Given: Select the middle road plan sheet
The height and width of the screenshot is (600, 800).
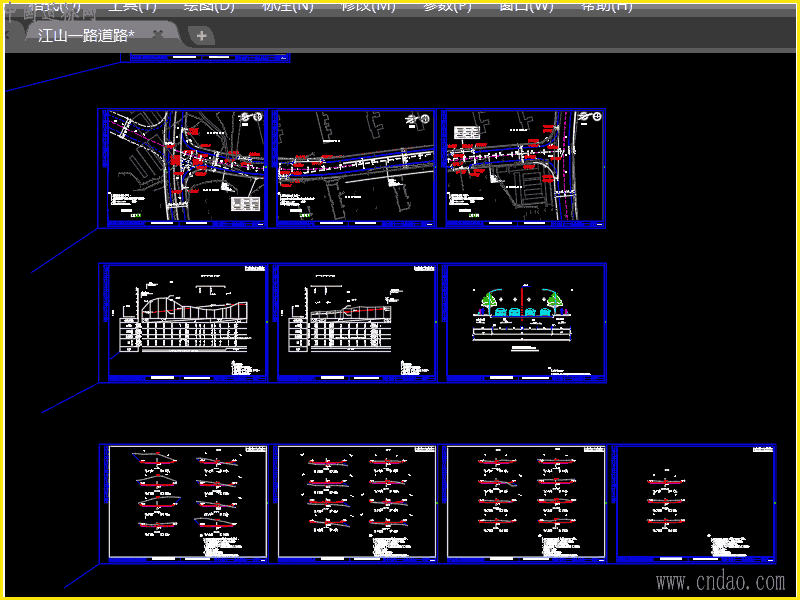Looking at the screenshot, I should 352,168.
